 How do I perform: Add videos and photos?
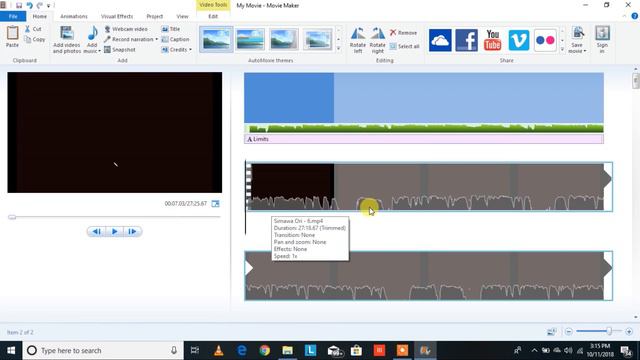[x=67, y=40]
